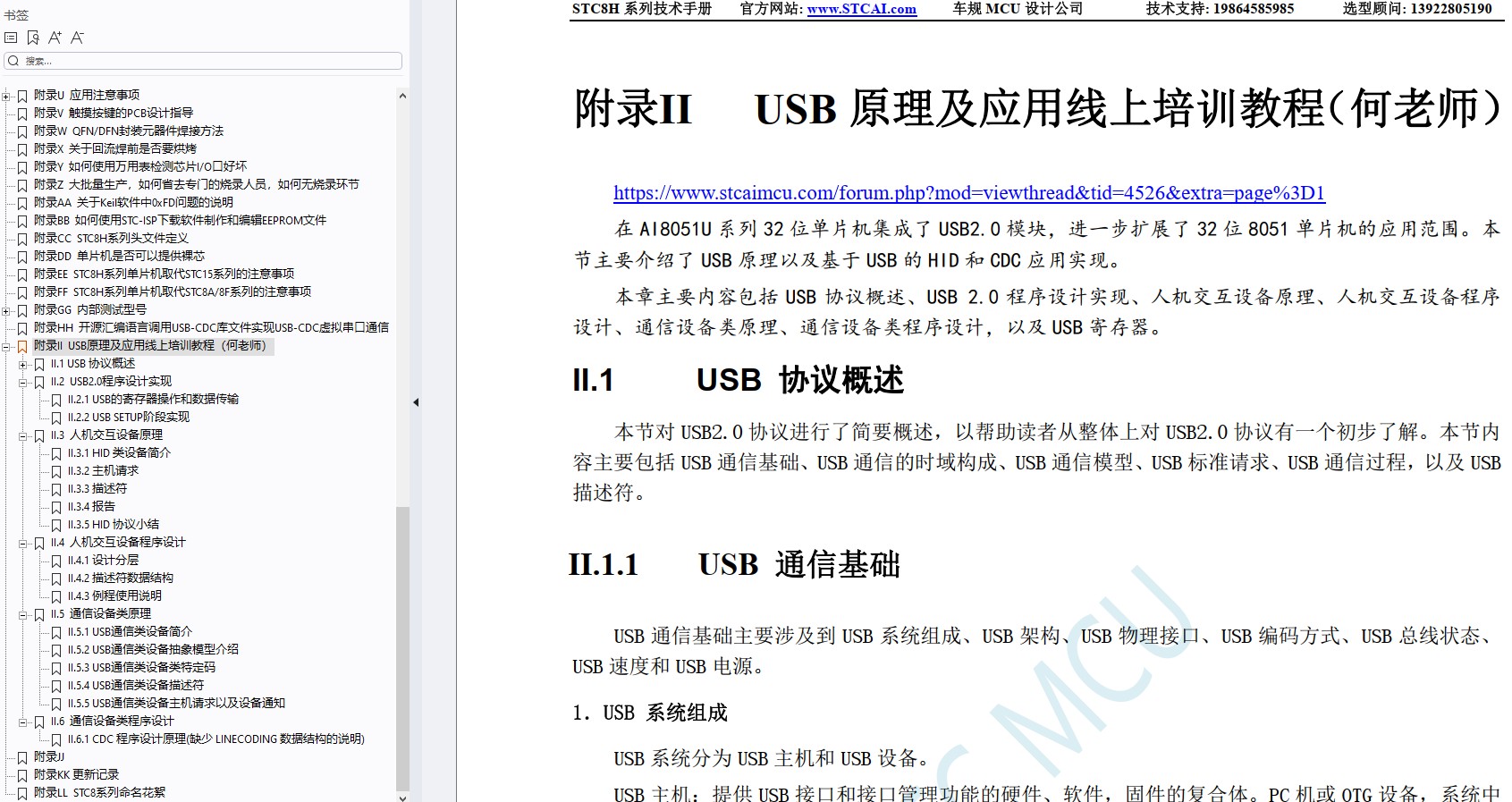Expand the II.1 USB 协议概述 node
The image size is (1512, 802).
pyautogui.click(x=23, y=364)
